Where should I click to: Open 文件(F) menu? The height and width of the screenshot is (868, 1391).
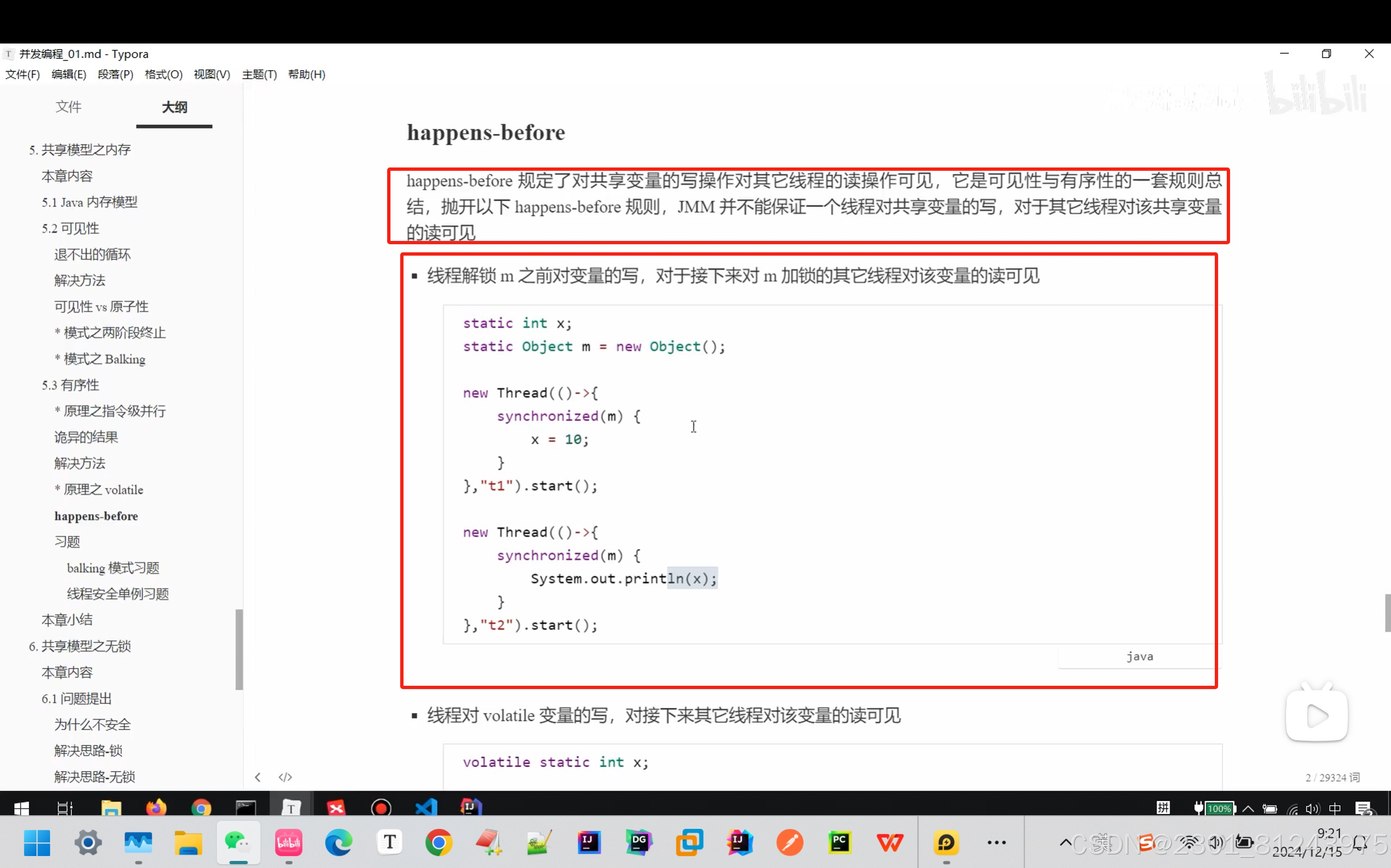coord(22,74)
